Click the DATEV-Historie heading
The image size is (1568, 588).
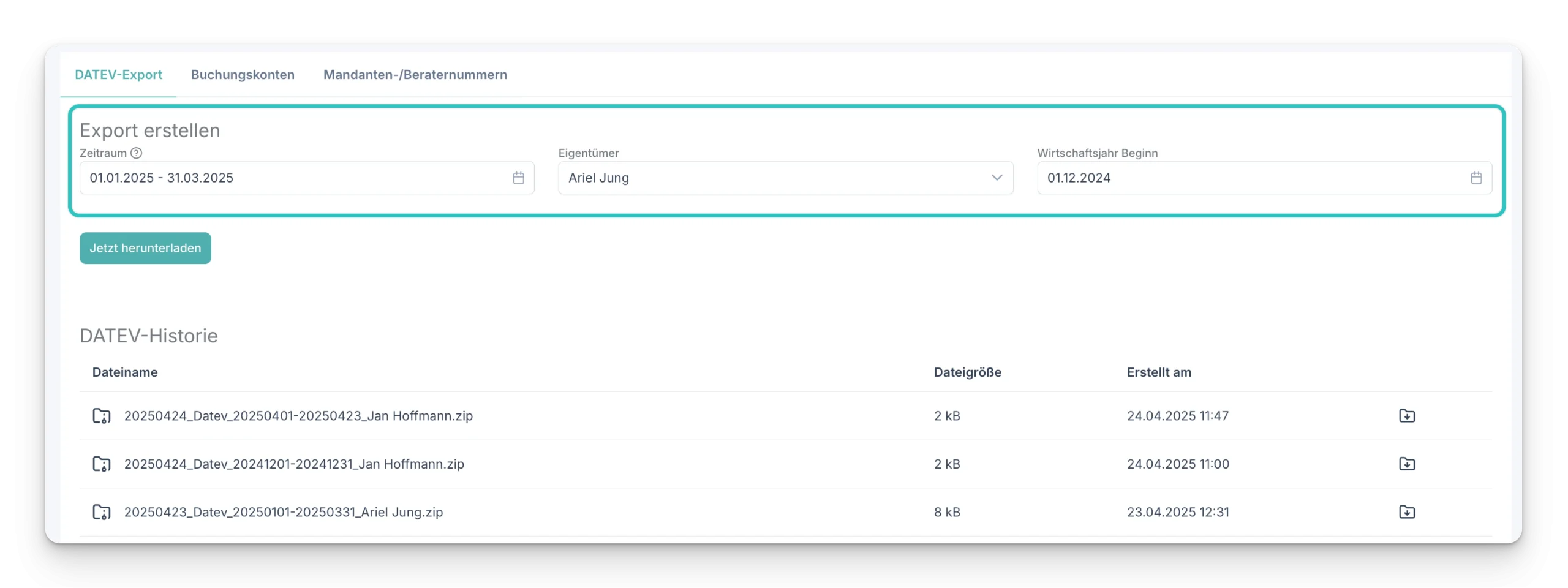click(149, 336)
